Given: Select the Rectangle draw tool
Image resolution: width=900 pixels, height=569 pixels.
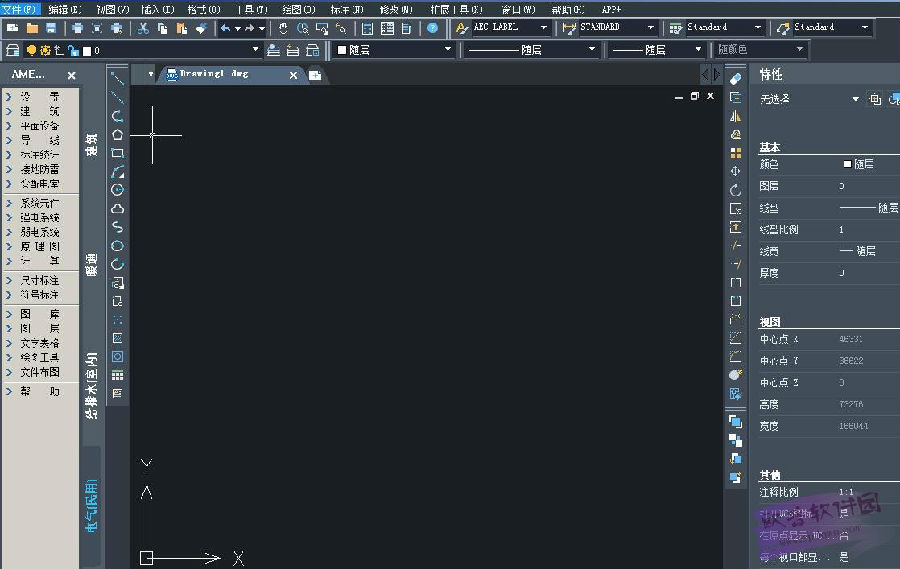Looking at the screenshot, I should [x=117, y=153].
